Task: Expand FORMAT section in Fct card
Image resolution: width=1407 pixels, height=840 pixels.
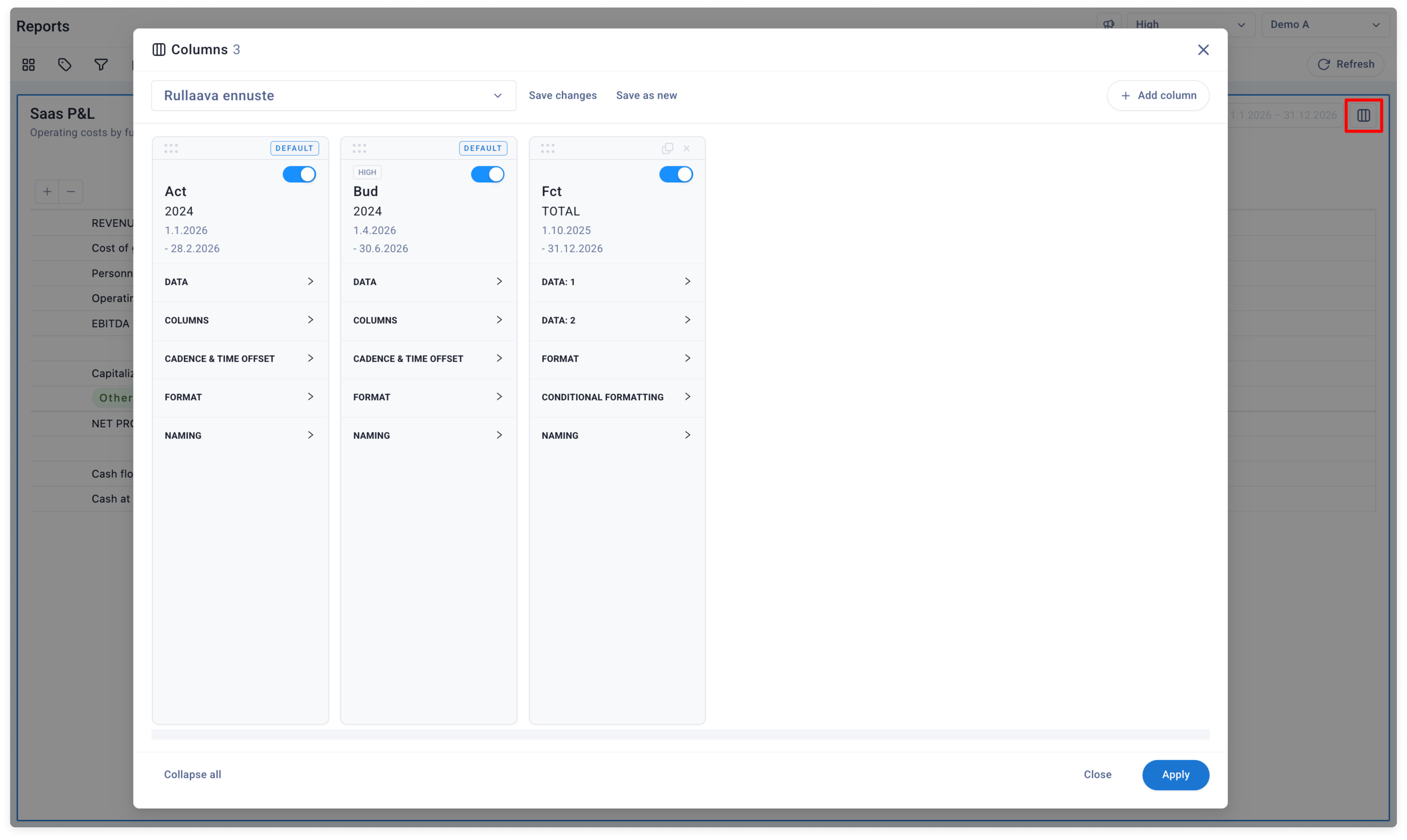Action: [x=617, y=359]
